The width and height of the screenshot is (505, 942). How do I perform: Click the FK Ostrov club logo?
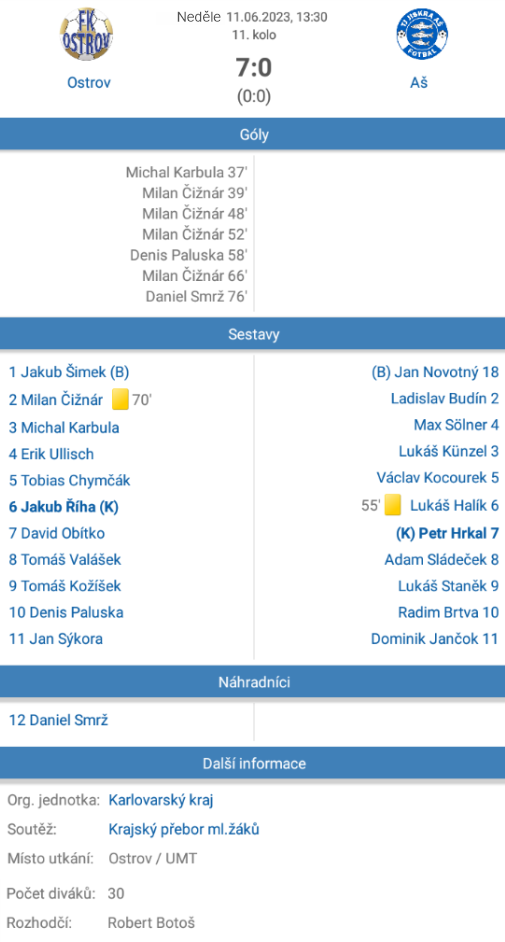88,34
